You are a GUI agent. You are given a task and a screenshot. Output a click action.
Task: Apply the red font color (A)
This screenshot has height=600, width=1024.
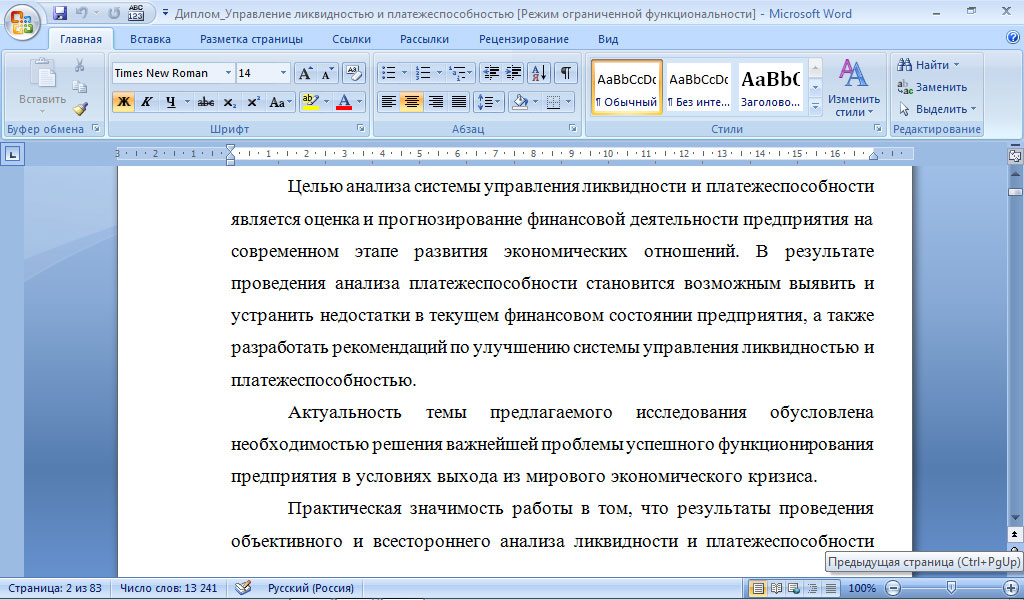pyautogui.click(x=344, y=102)
